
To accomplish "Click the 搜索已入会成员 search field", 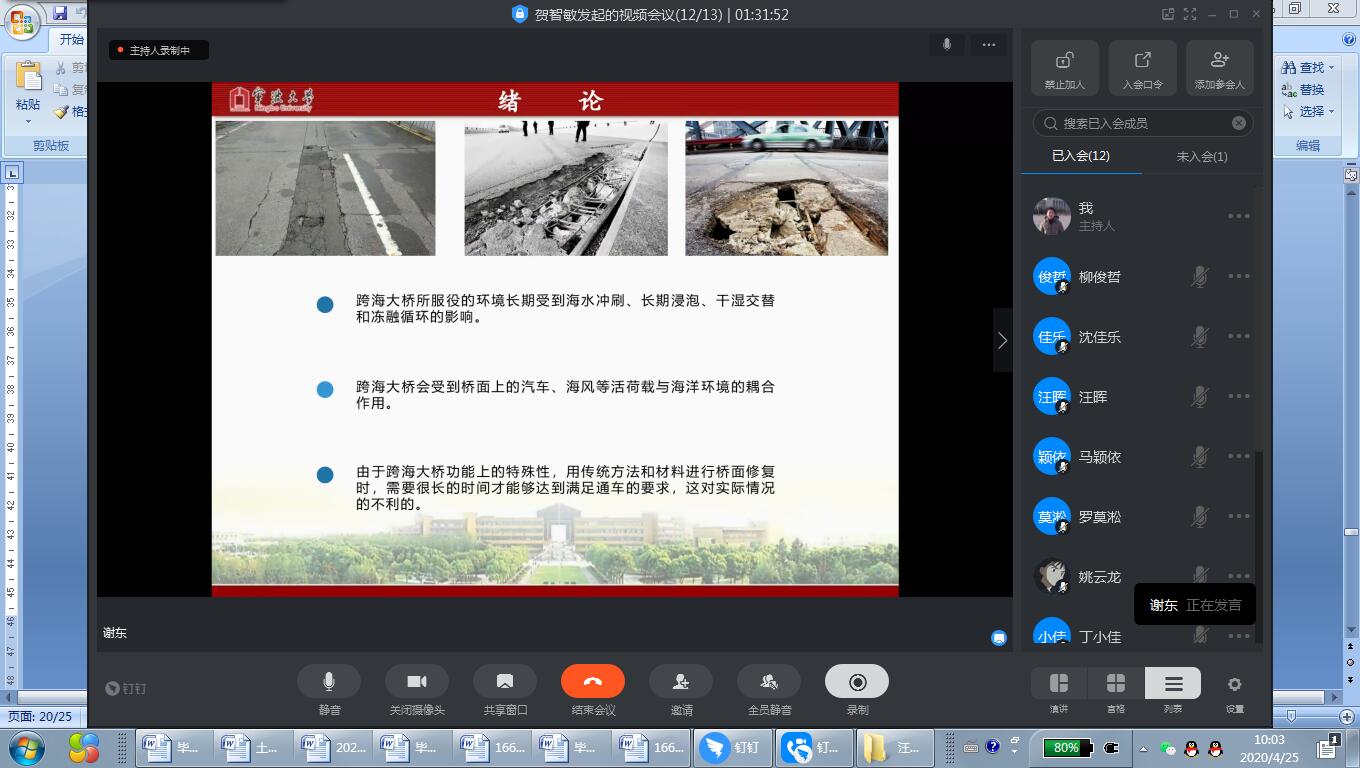I will point(1140,123).
